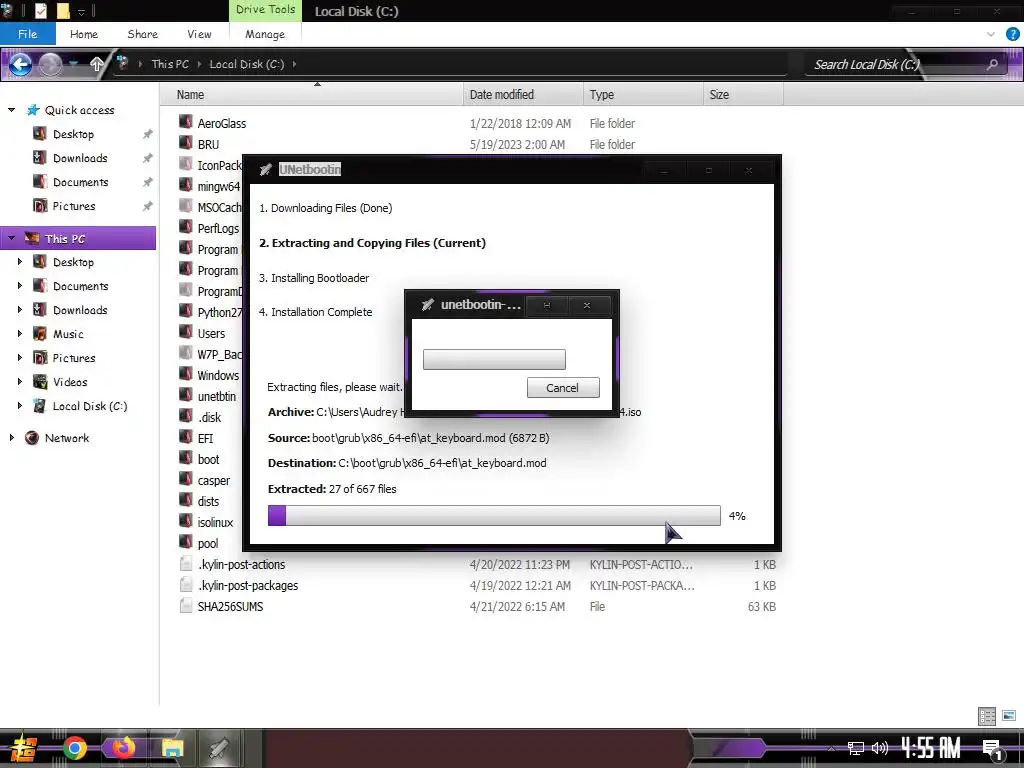The image size is (1024, 768).
Task: Go back with the Back arrow
Action: click(x=20, y=64)
